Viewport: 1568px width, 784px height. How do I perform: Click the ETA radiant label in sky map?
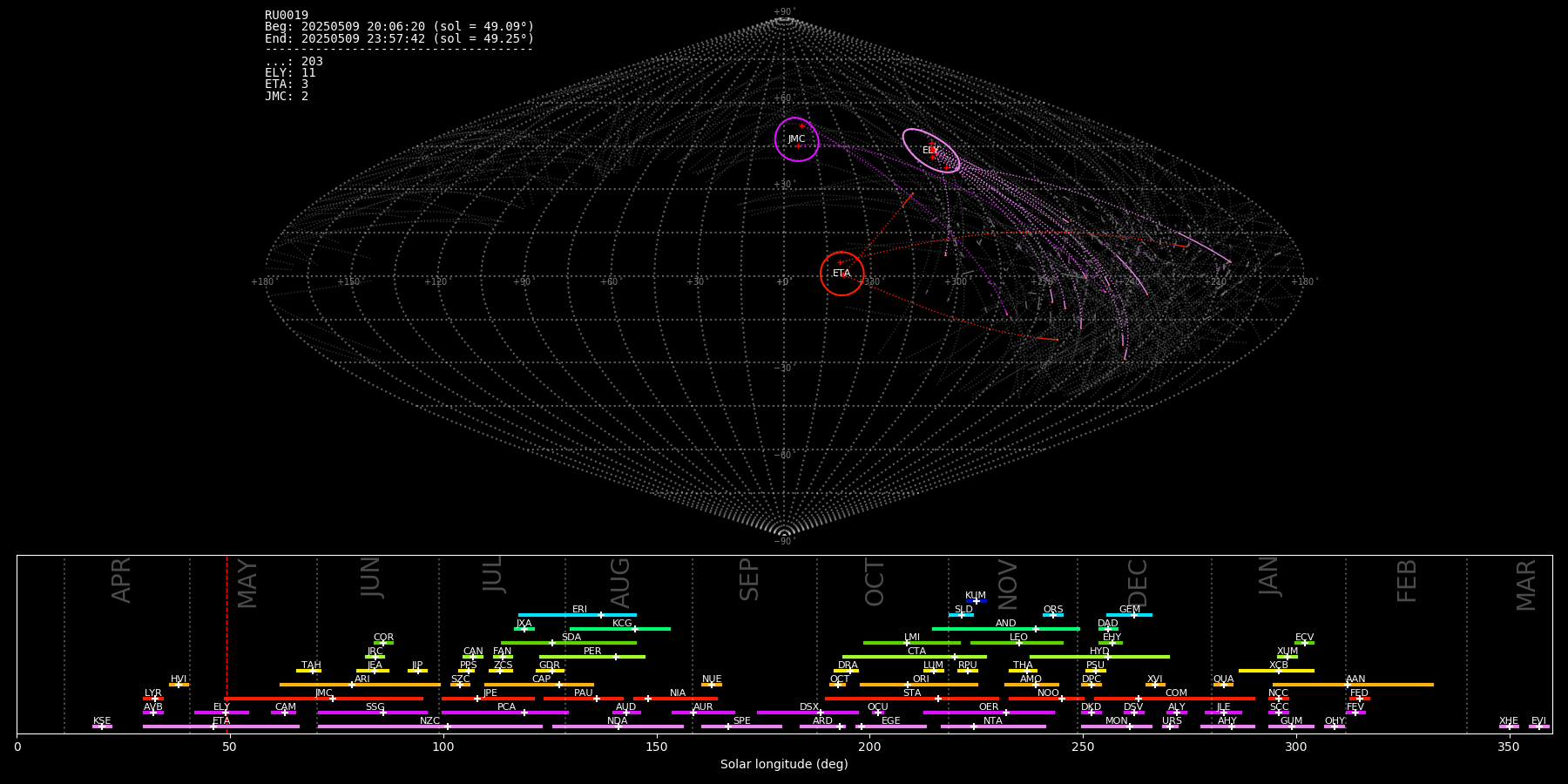click(841, 274)
